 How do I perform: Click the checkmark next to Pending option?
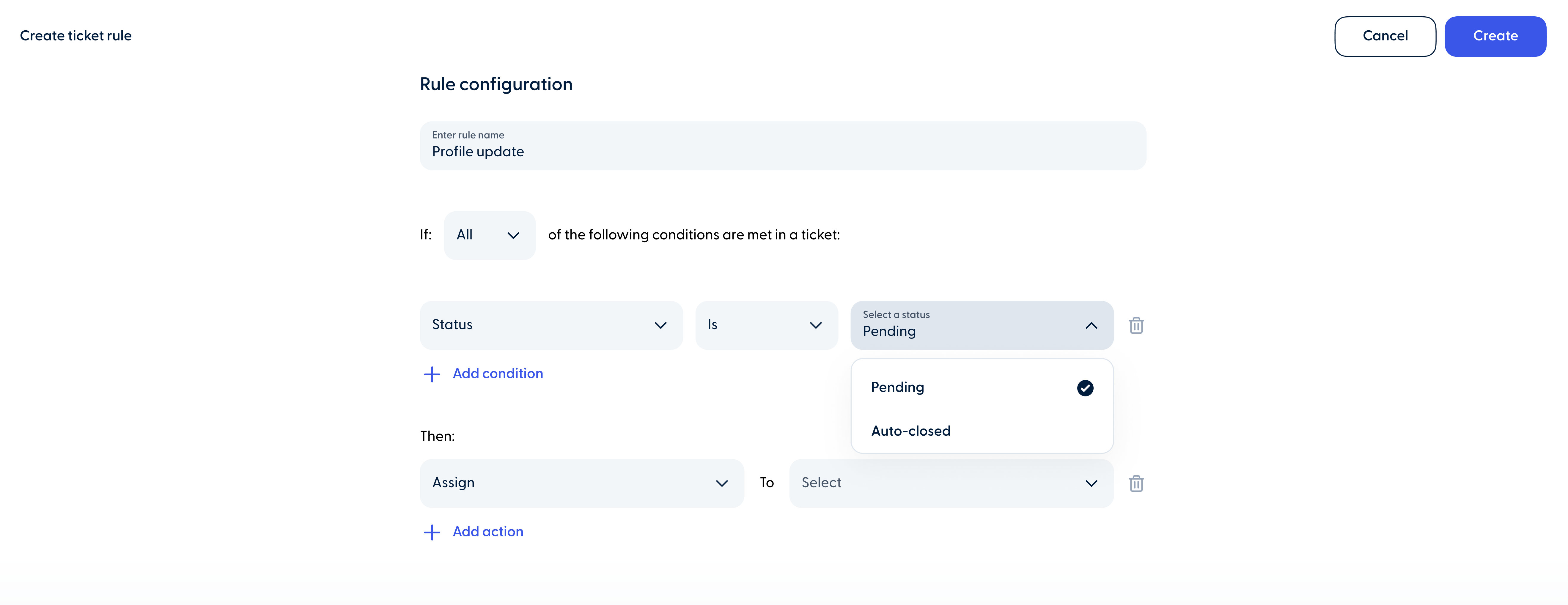[x=1085, y=387]
